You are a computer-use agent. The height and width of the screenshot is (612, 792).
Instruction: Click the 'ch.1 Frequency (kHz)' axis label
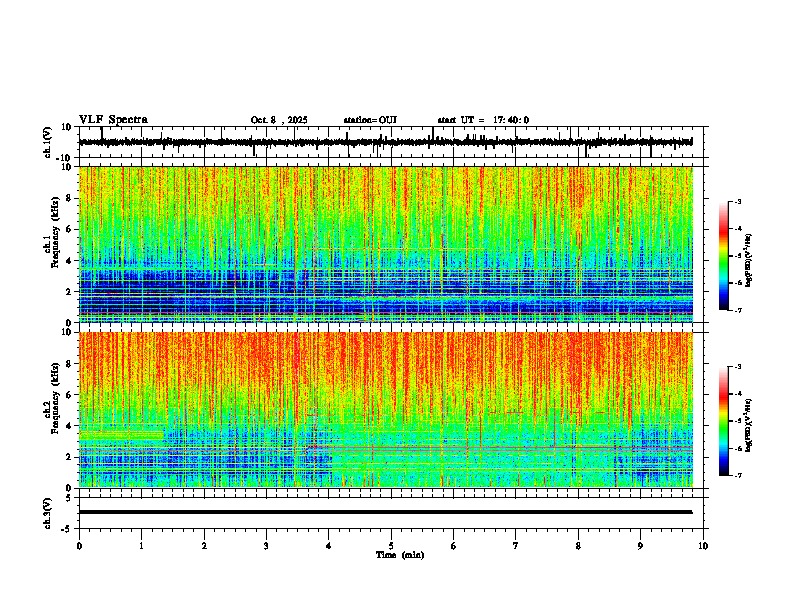click(x=51, y=233)
